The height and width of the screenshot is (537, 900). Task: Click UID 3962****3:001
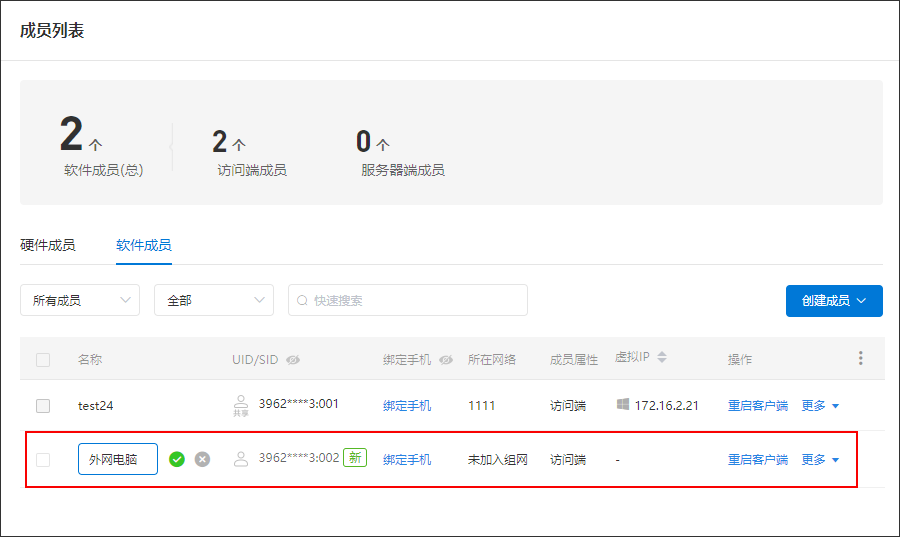point(298,403)
